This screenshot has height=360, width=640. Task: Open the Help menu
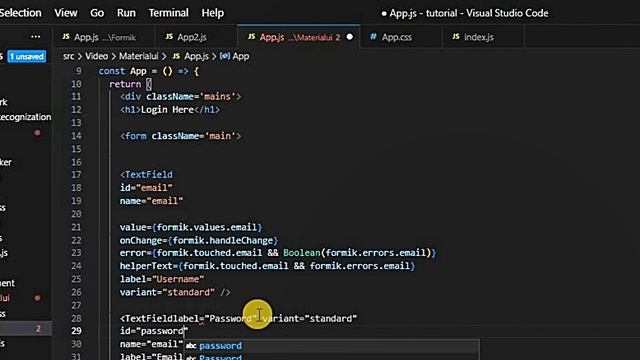point(213,13)
